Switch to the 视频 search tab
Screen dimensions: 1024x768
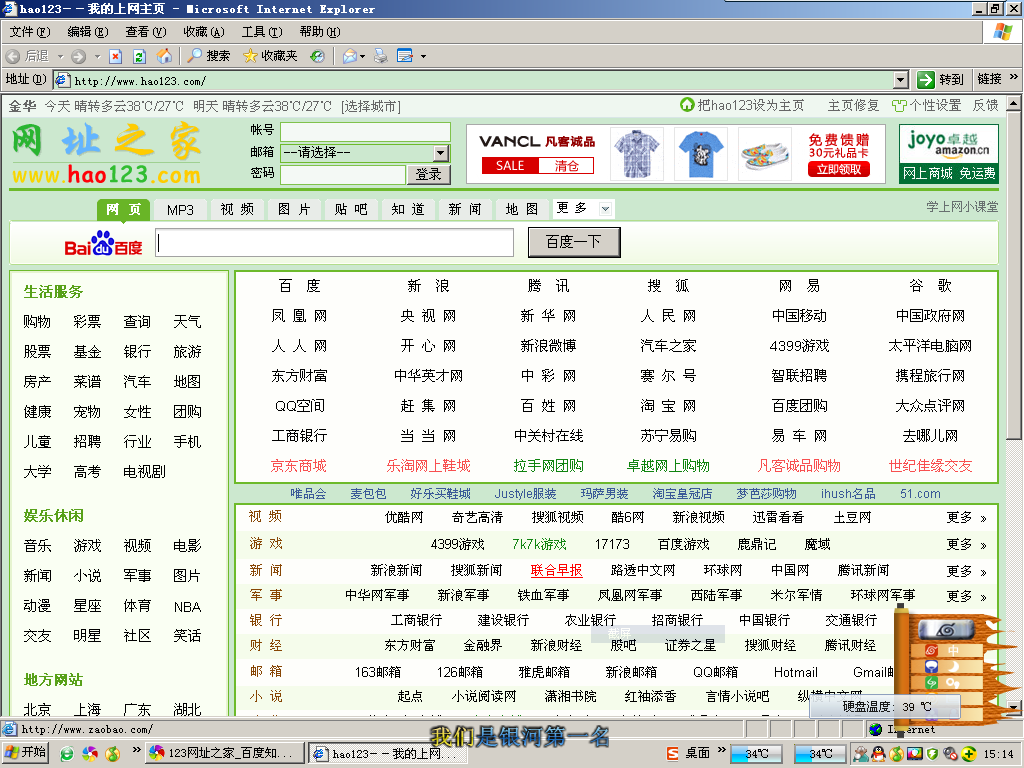pos(237,209)
